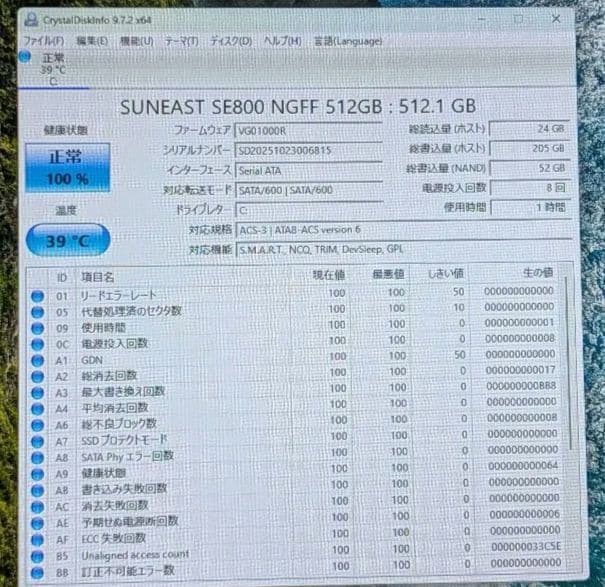Click status icon of row A7 SSDプロテクトモード
This screenshot has height=587, width=605.
pyautogui.click(x=37, y=441)
